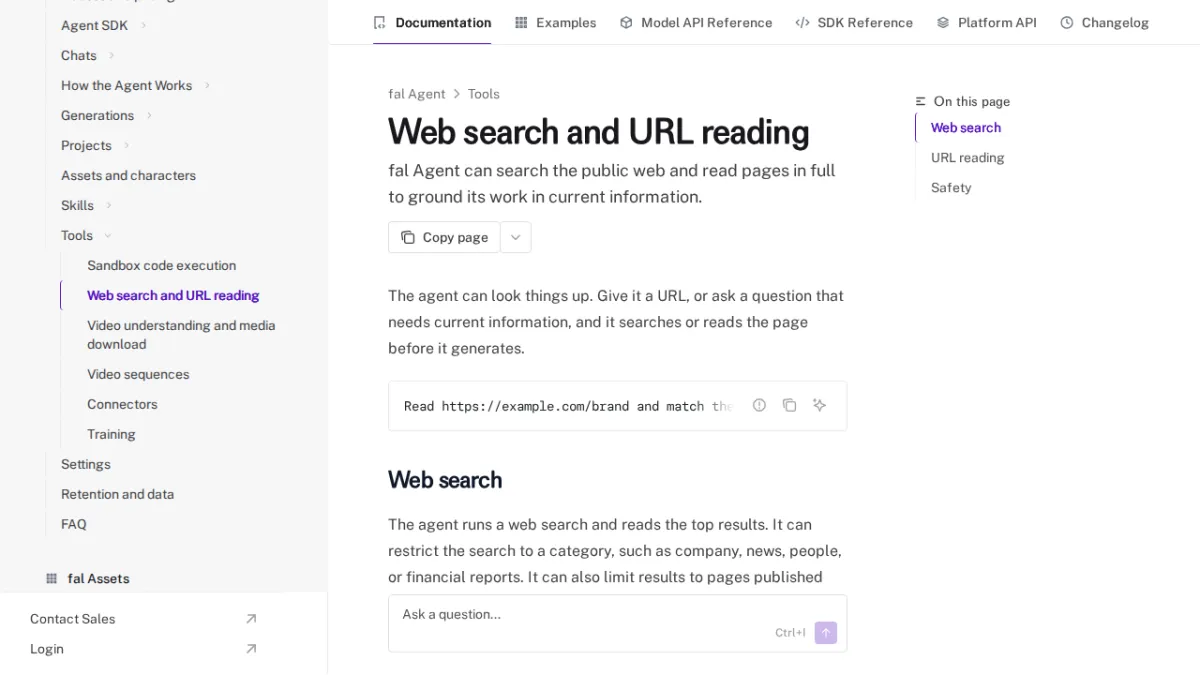Jump to Safety in On this page
The image size is (1200, 675).
click(951, 187)
